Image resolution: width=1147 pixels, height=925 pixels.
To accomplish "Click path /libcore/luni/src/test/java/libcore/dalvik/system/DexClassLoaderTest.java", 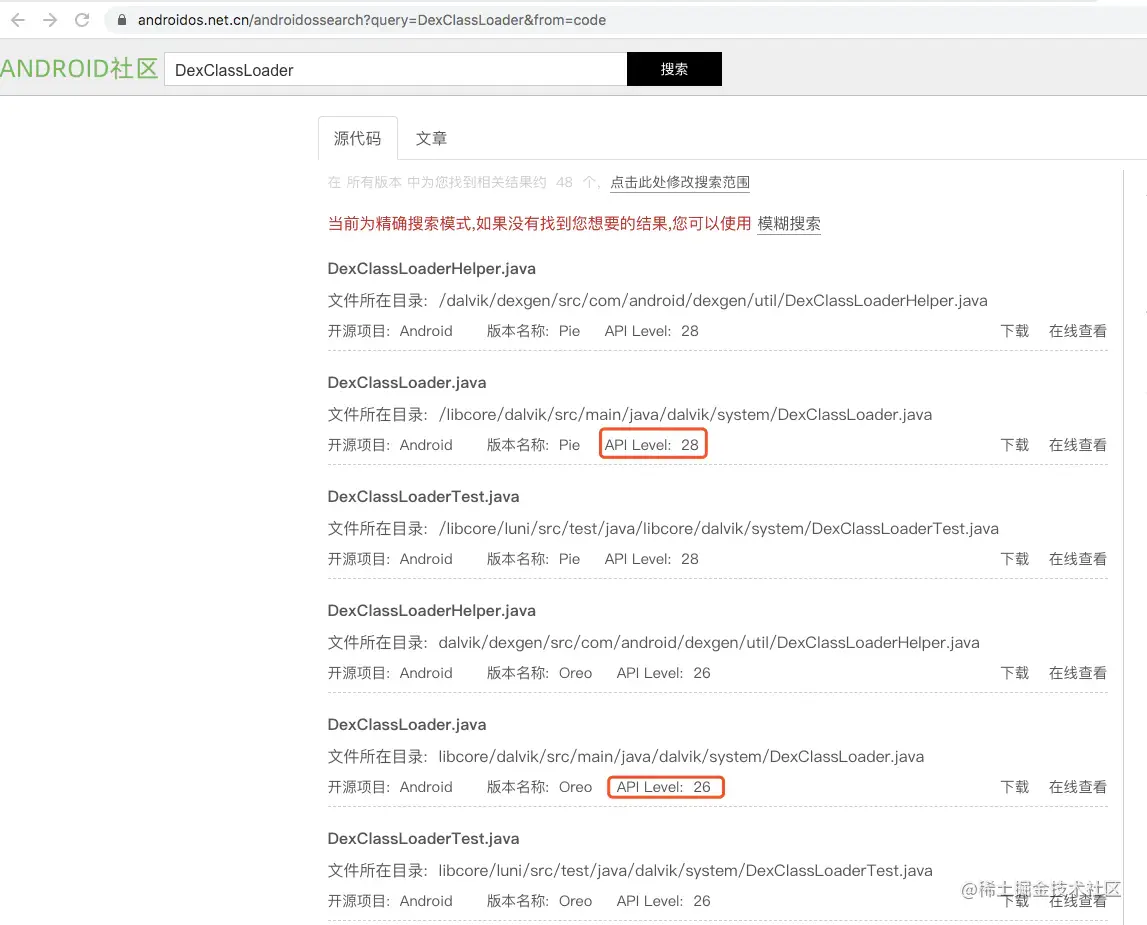I will pos(718,529).
